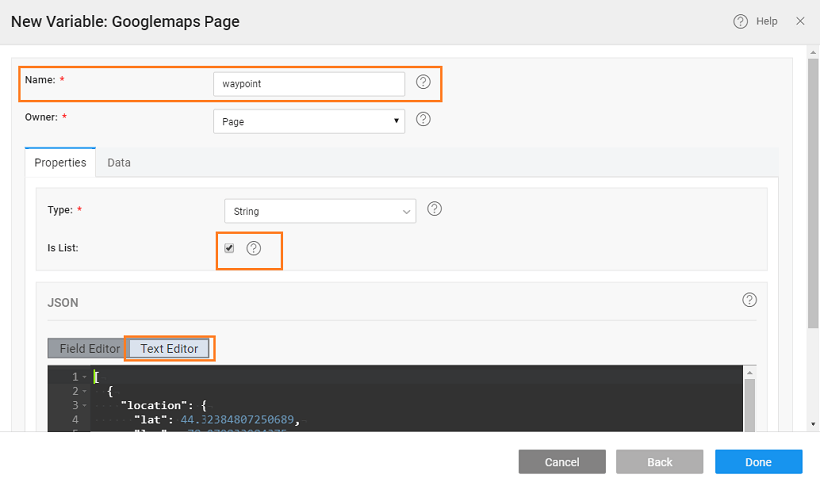
Task: Click the Name input field containing waypoint
Action: point(309,84)
